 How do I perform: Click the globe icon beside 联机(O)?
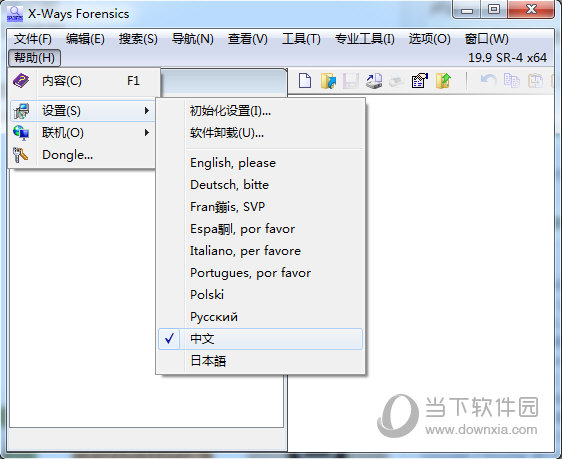coord(21,133)
